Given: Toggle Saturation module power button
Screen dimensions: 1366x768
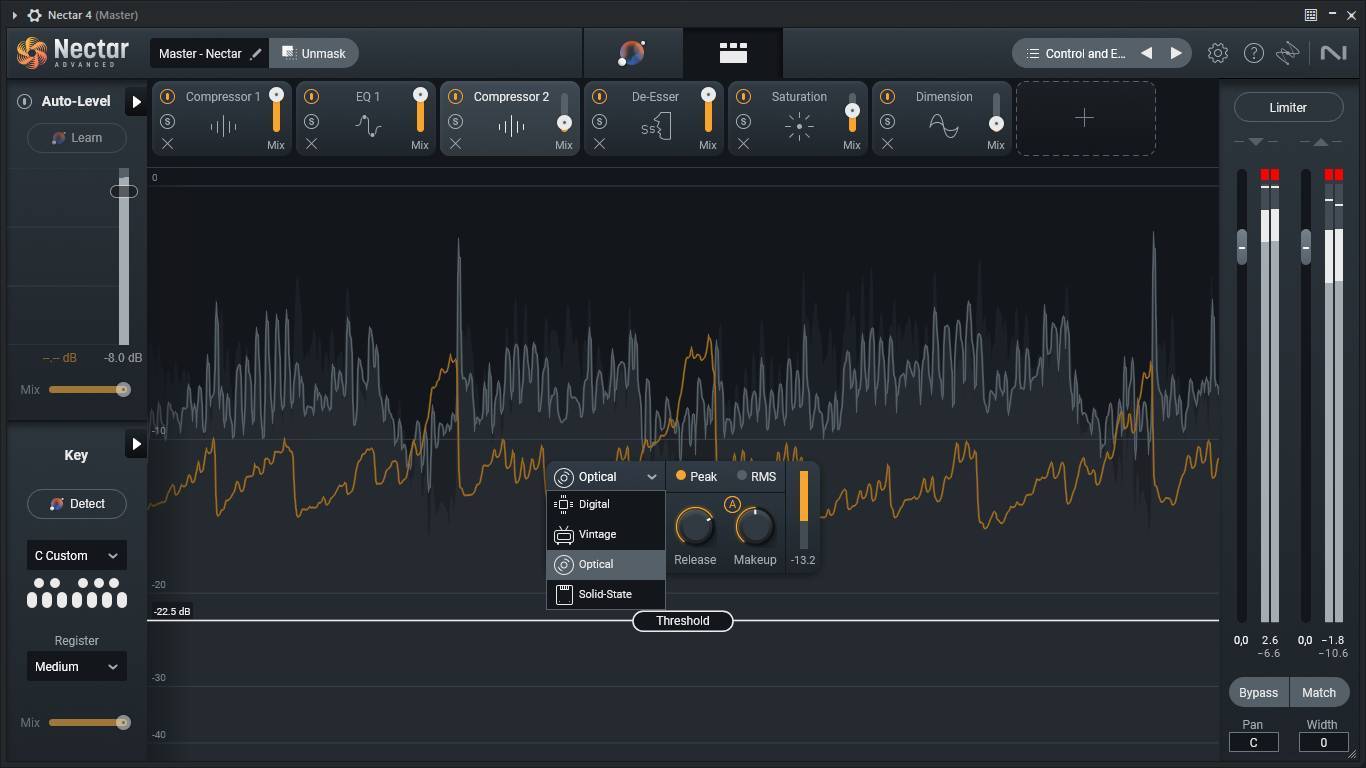Looking at the screenshot, I should point(743,97).
